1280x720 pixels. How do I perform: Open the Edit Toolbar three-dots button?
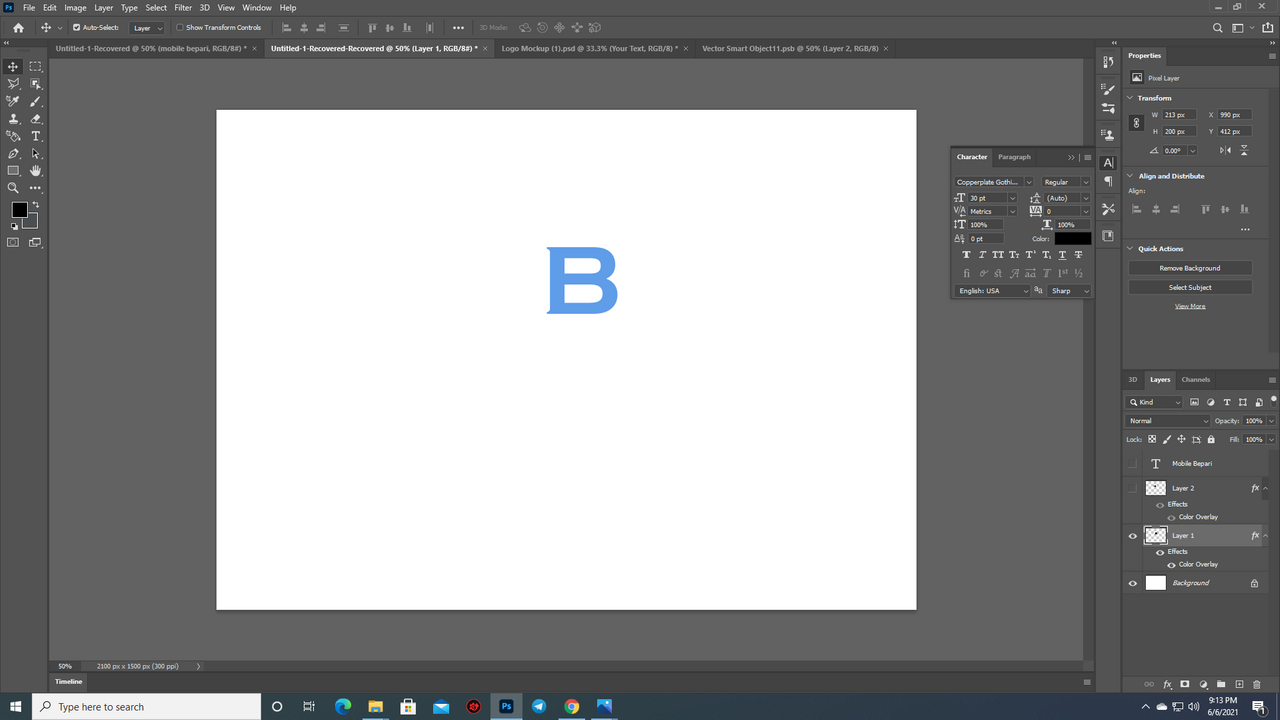point(36,188)
